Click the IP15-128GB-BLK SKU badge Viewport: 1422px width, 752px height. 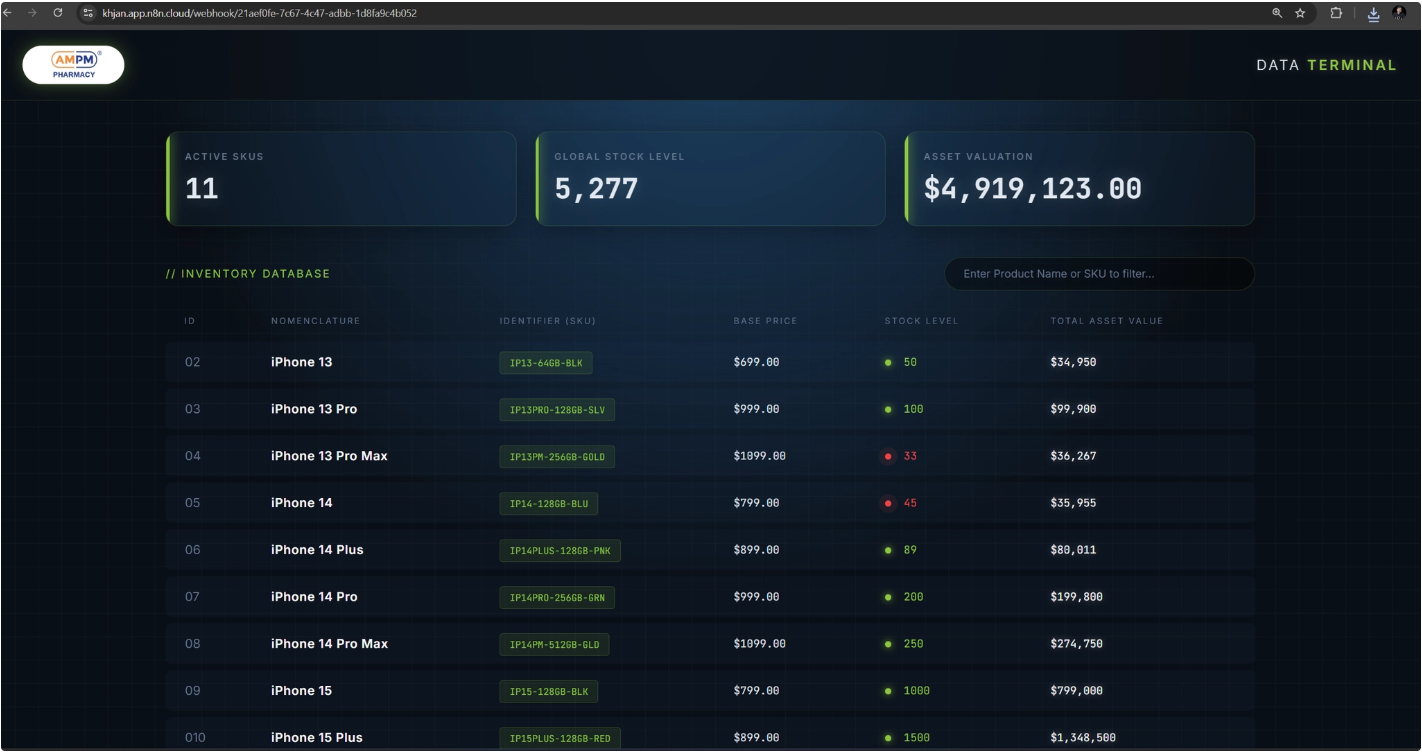pos(549,692)
